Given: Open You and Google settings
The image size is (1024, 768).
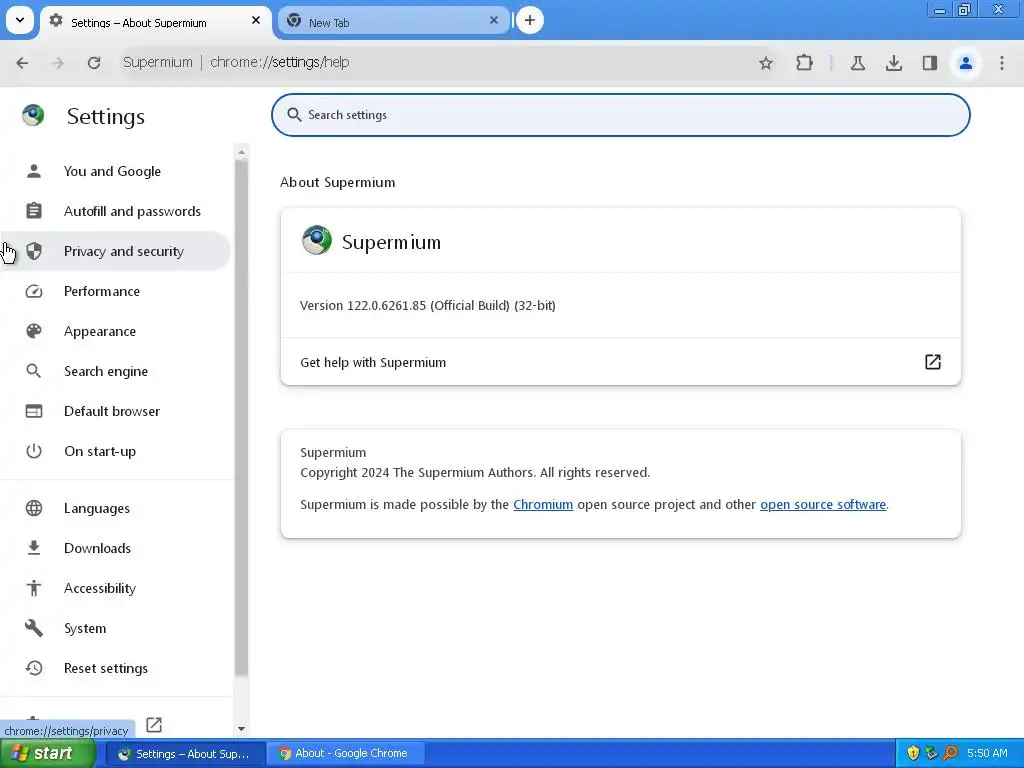Looking at the screenshot, I should 115,171.
